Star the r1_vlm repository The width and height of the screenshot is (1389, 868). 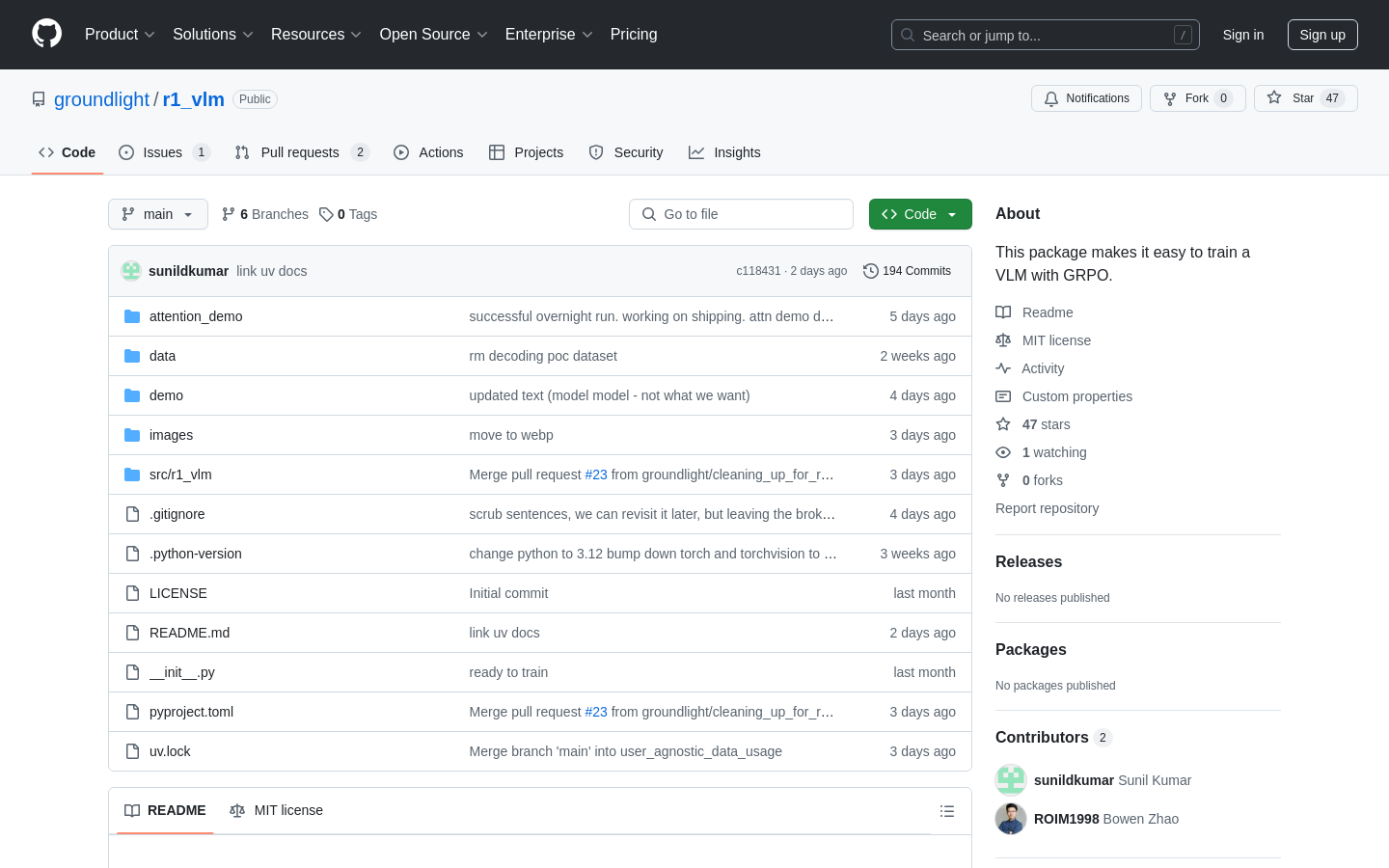pyautogui.click(x=1305, y=98)
